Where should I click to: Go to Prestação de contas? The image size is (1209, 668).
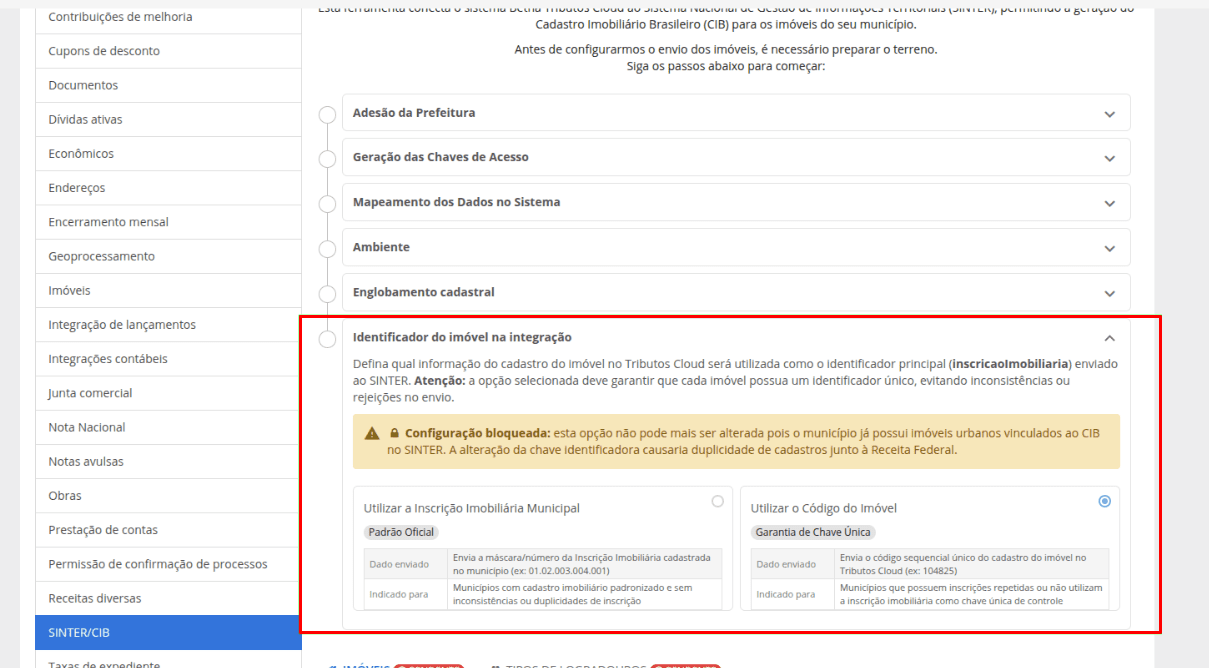[168, 530]
